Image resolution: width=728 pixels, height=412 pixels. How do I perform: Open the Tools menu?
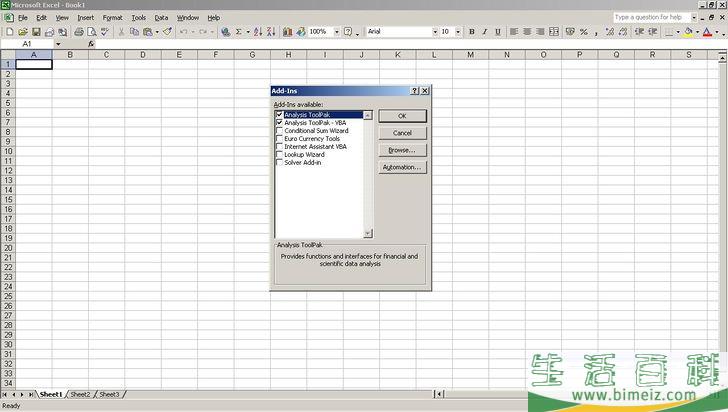(x=138, y=18)
